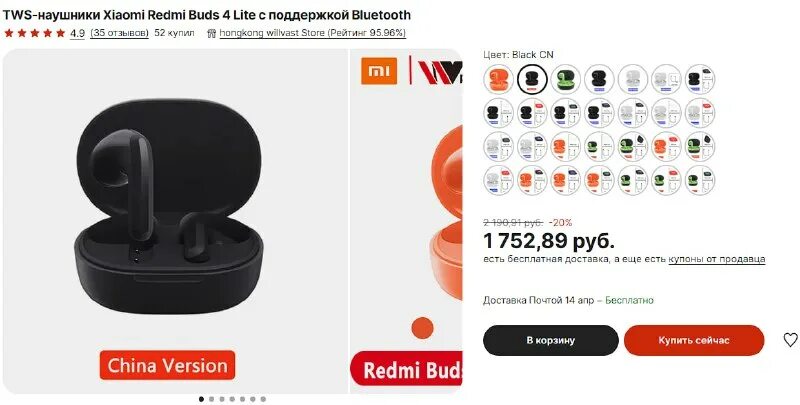Select last green swatch in bottom row

(699, 180)
